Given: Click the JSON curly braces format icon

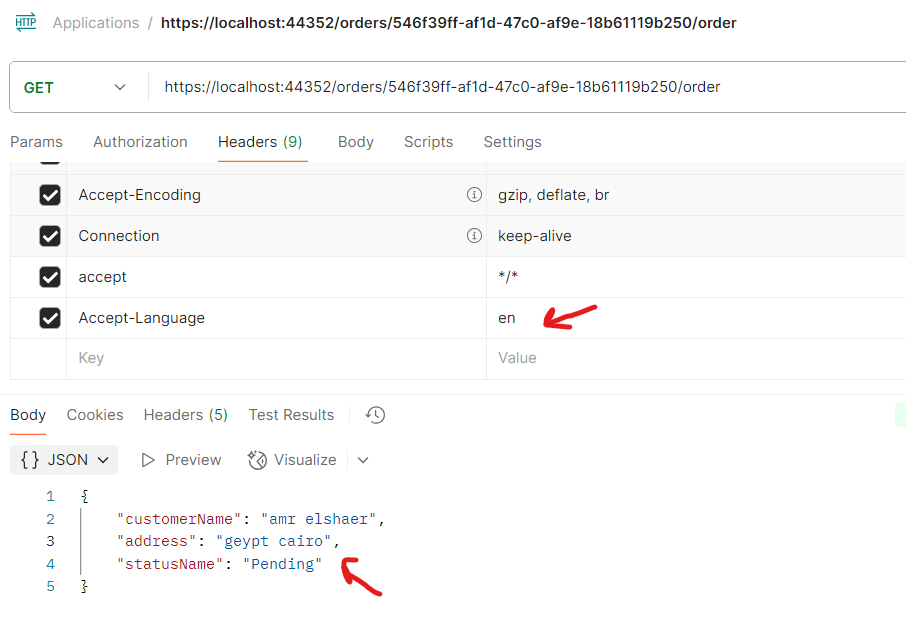Looking at the screenshot, I should coord(30,460).
